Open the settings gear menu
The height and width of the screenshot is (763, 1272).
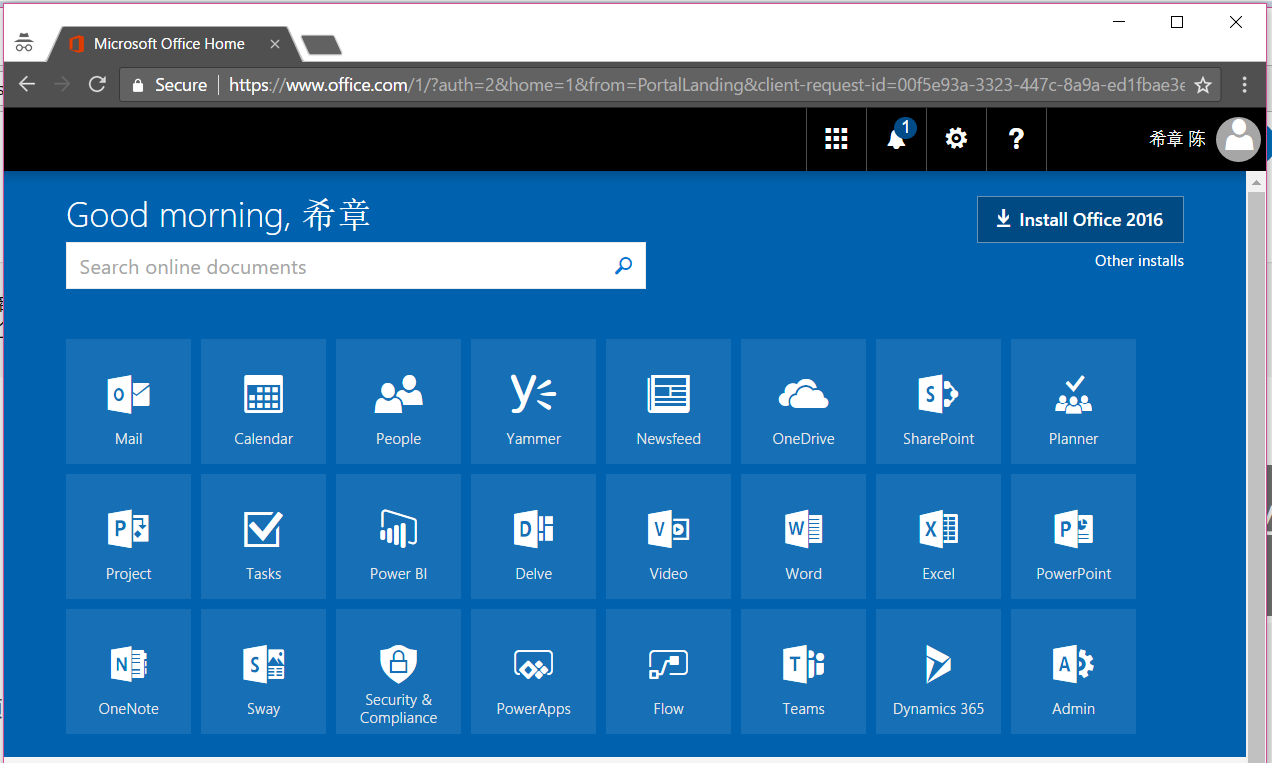click(956, 139)
